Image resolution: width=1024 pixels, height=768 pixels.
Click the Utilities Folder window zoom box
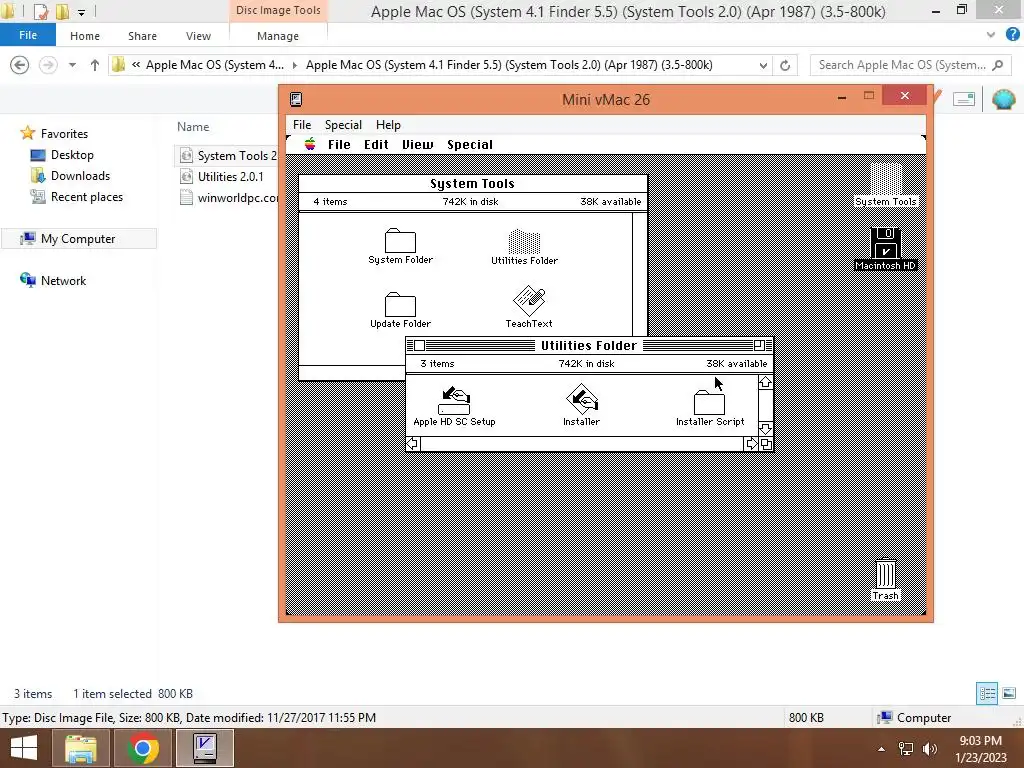click(x=759, y=345)
